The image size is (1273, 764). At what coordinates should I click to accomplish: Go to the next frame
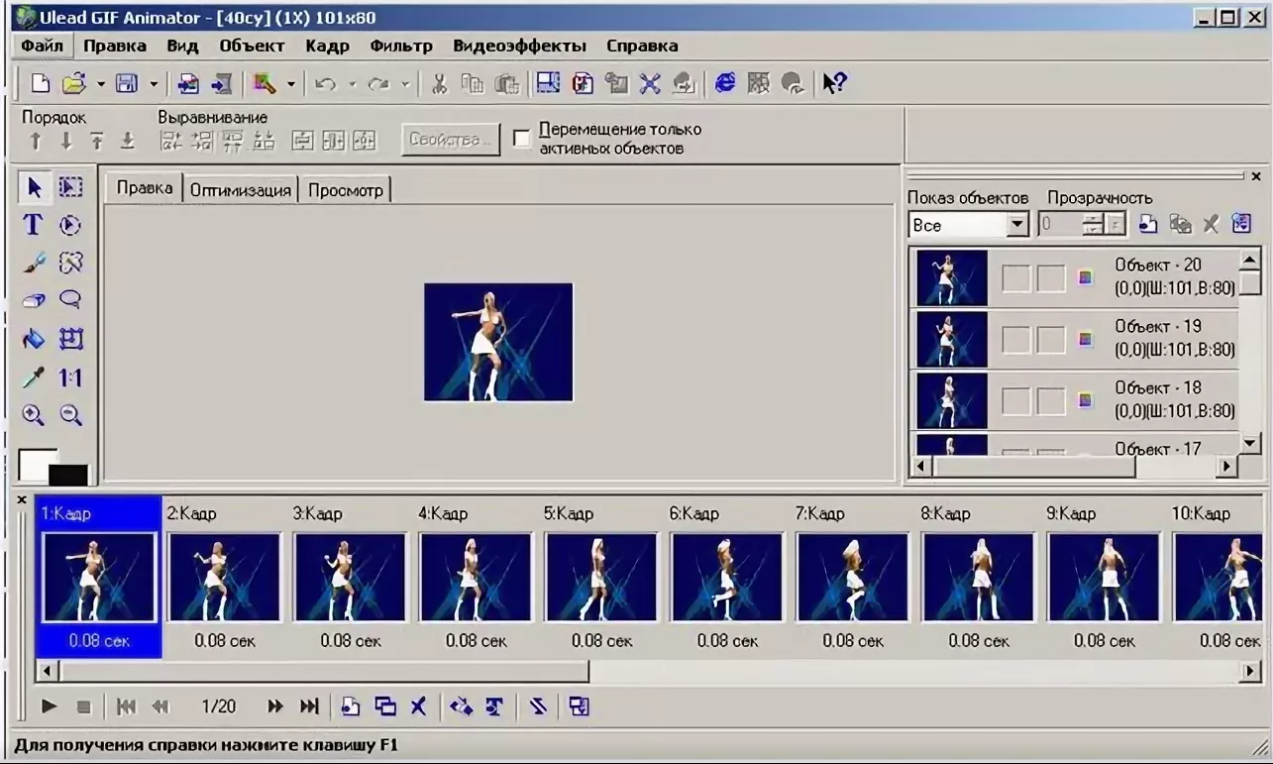click(x=274, y=707)
